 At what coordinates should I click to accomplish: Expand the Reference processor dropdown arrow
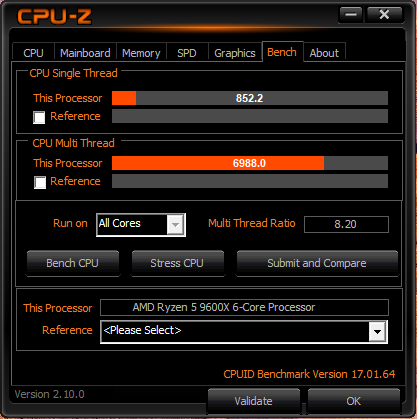coord(377,332)
